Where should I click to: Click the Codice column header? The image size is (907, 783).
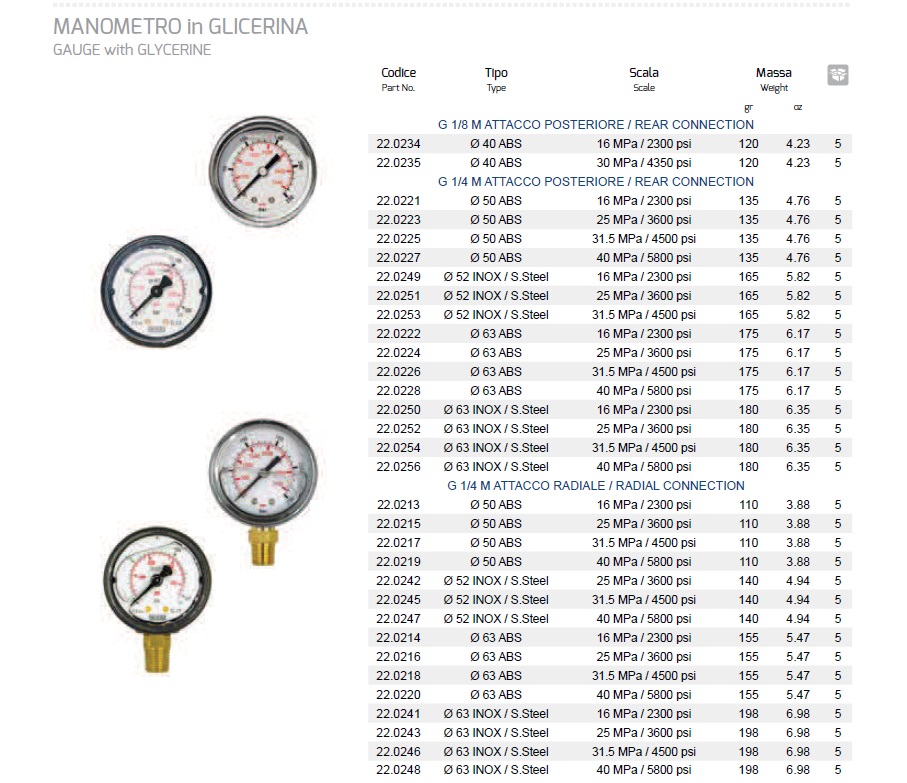[x=398, y=73]
